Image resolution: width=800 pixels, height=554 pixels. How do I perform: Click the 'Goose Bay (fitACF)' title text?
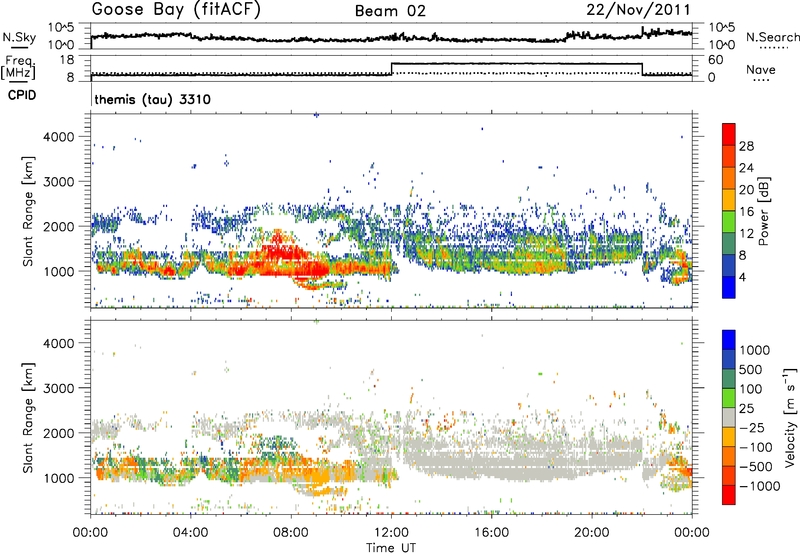[176, 9]
